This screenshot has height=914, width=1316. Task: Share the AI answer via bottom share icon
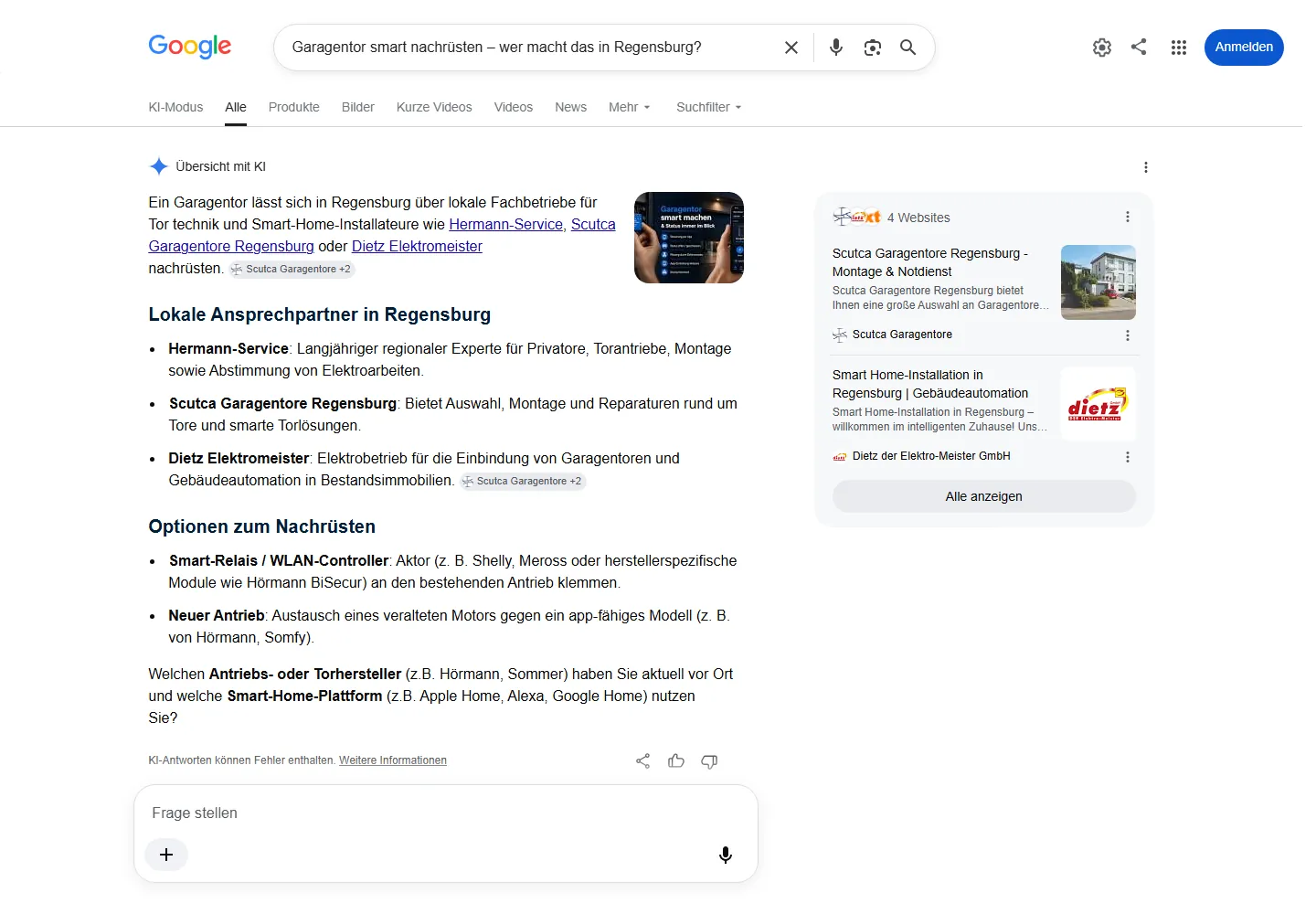pos(643,760)
